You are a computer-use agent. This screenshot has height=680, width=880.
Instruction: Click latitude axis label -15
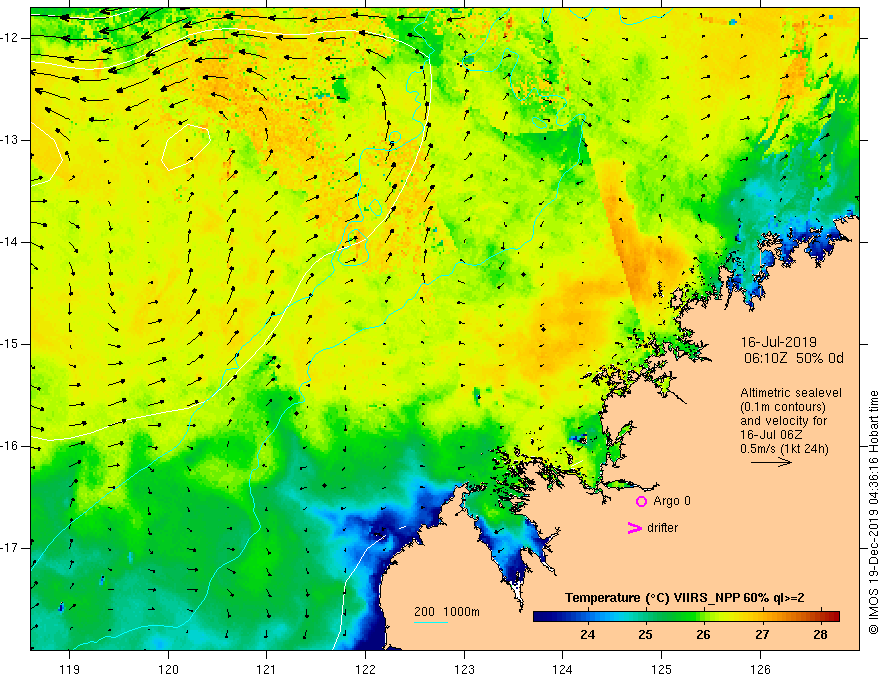click(x=11, y=344)
